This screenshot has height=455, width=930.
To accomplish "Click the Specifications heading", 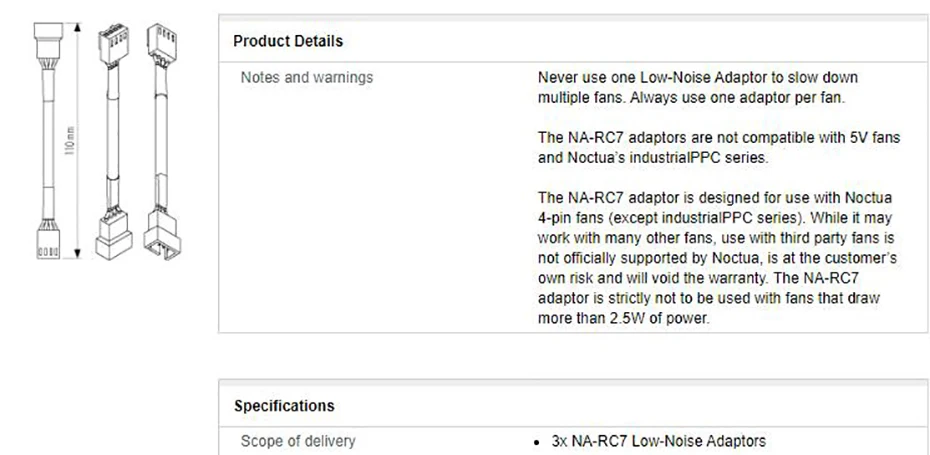I will click(x=284, y=406).
